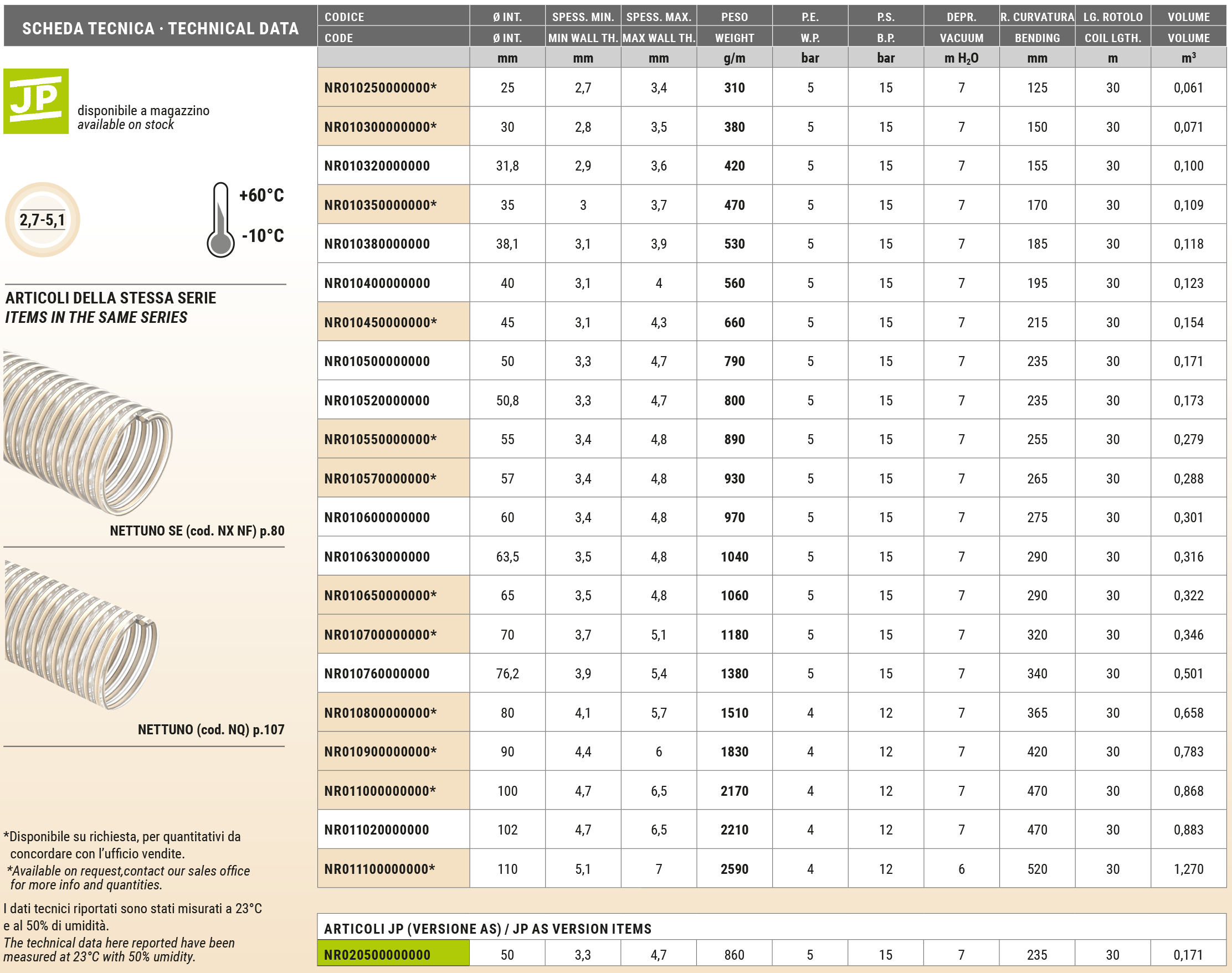Click the Nettuno SE hose image
Screen dimensions: 1232x973
(87, 433)
